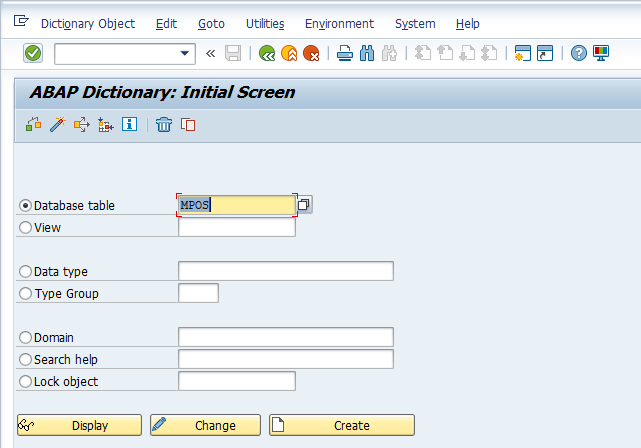Image resolution: width=641 pixels, height=448 pixels.
Task: Click the Copy object icon
Action: coord(188,125)
